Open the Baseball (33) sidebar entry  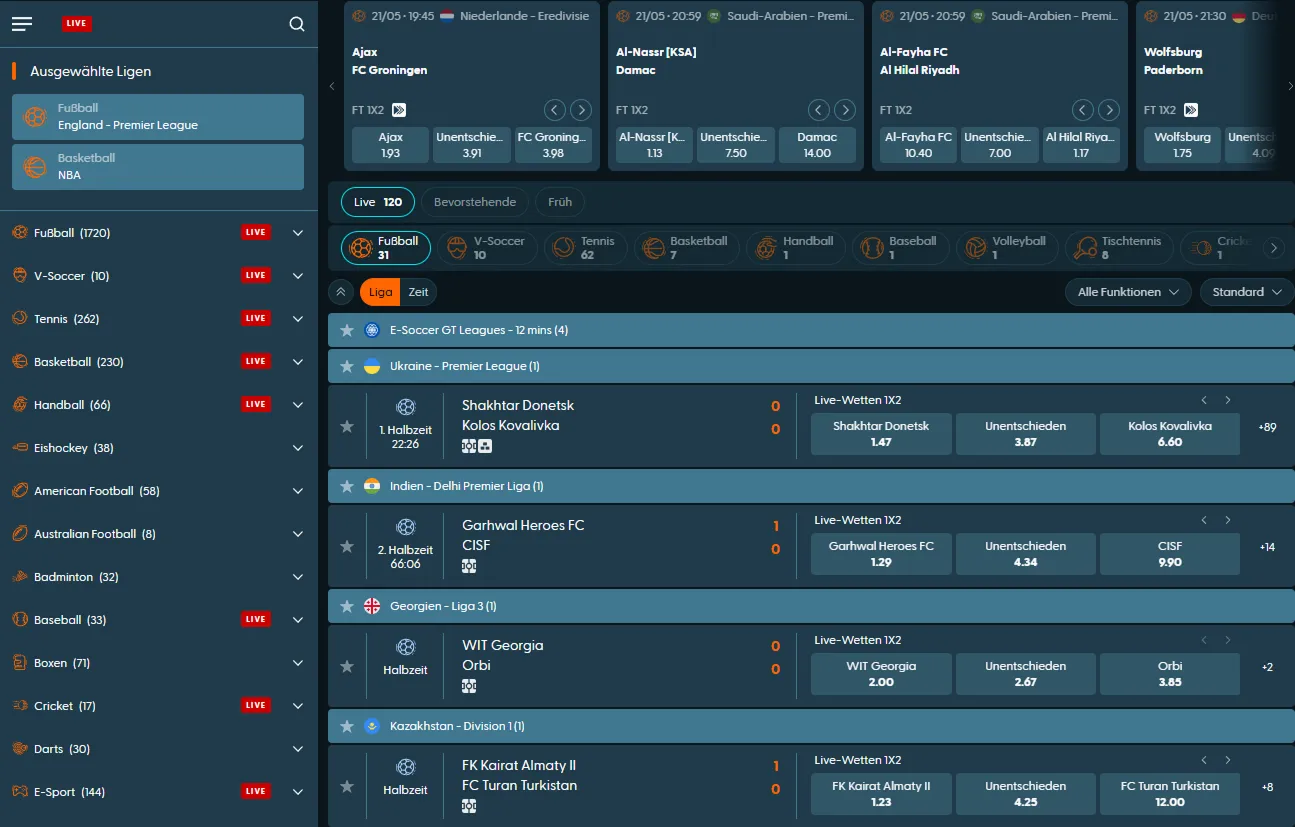[159, 620]
